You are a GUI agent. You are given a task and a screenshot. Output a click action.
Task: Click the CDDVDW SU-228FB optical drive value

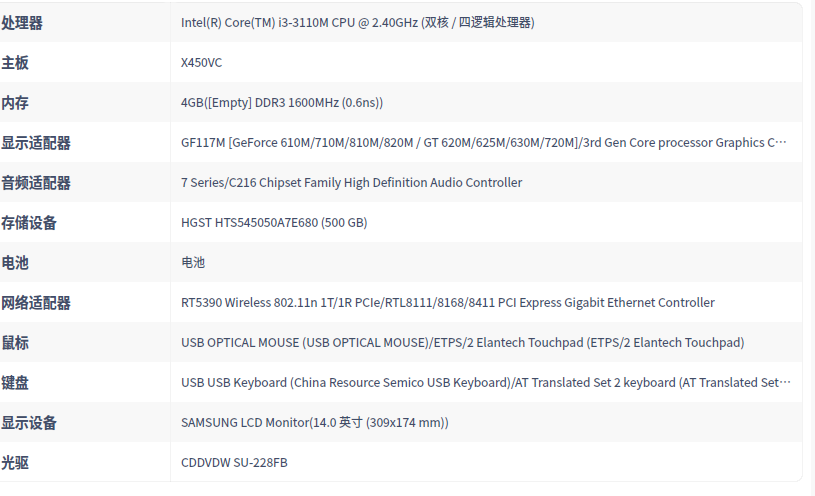[234, 463]
